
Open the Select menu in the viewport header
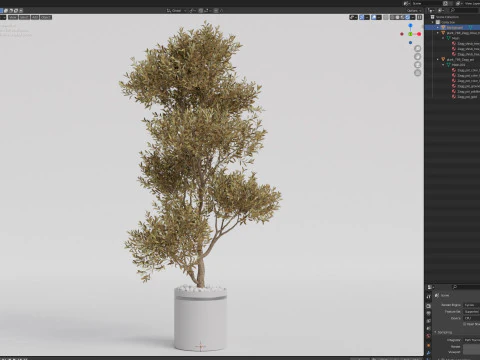point(24,17)
